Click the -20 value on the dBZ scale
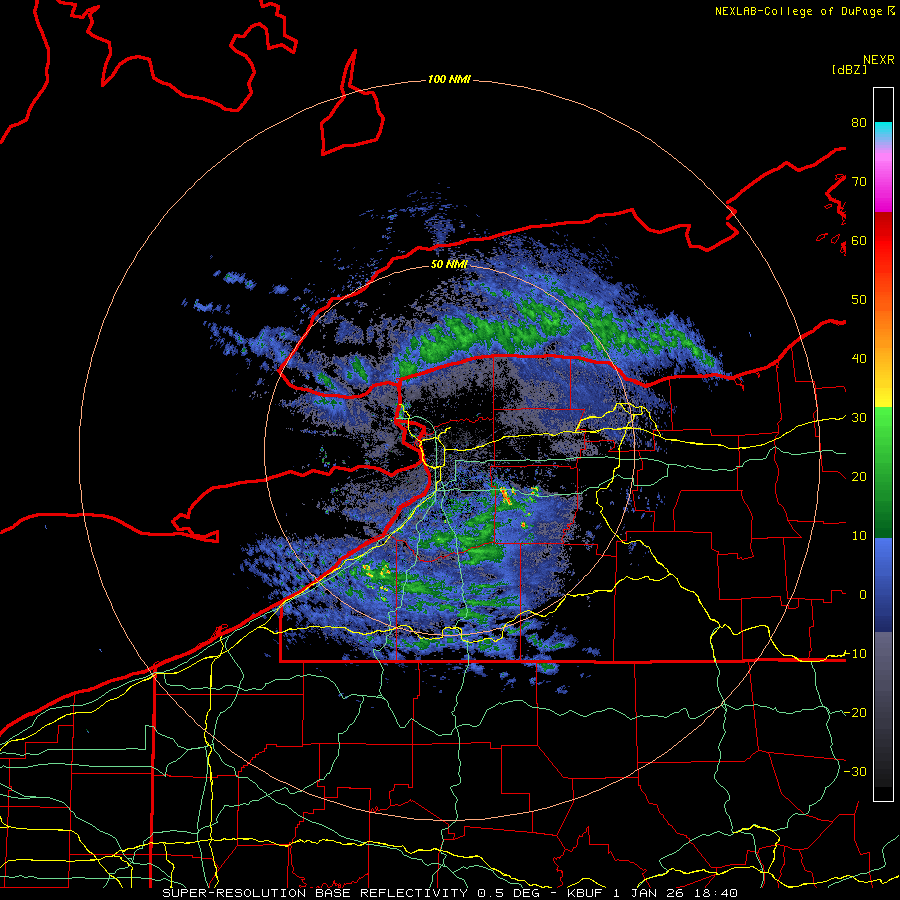Screen dimensions: 900x900 [855, 713]
